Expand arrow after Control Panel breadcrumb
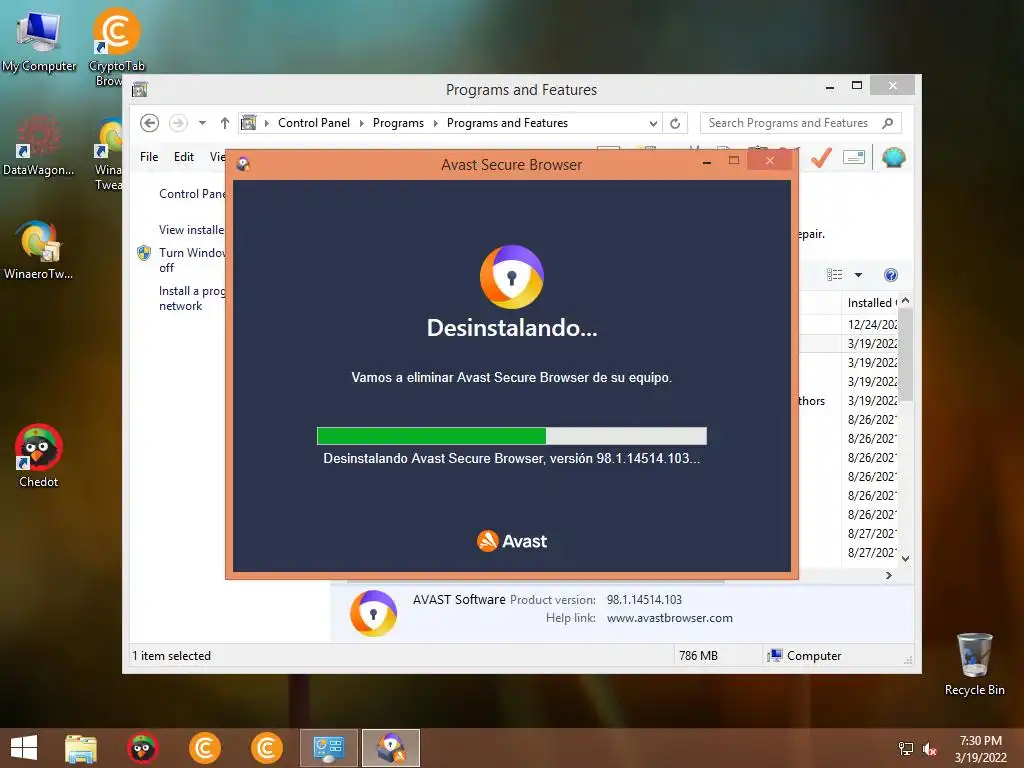1024x768 pixels. point(362,123)
